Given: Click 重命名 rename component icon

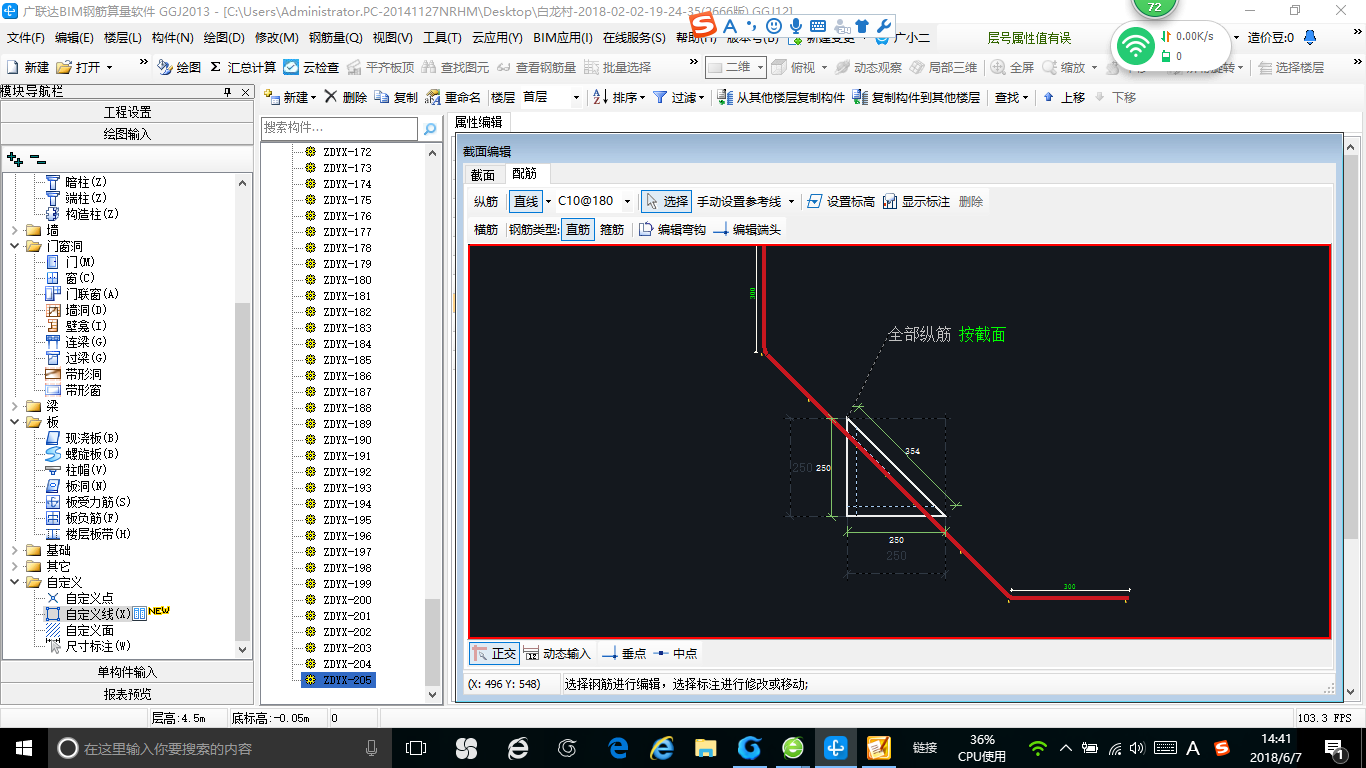Looking at the screenshot, I should click(433, 97).
